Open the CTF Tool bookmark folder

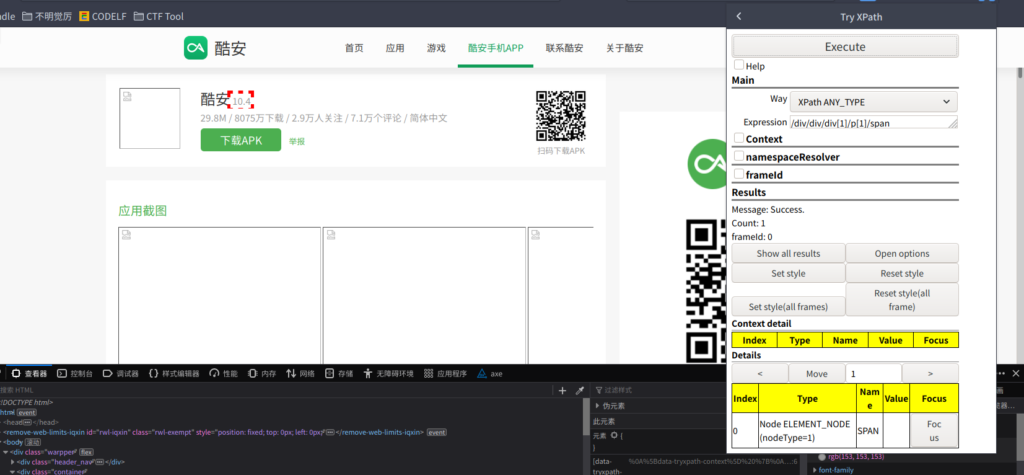click(x=158, y=16)
